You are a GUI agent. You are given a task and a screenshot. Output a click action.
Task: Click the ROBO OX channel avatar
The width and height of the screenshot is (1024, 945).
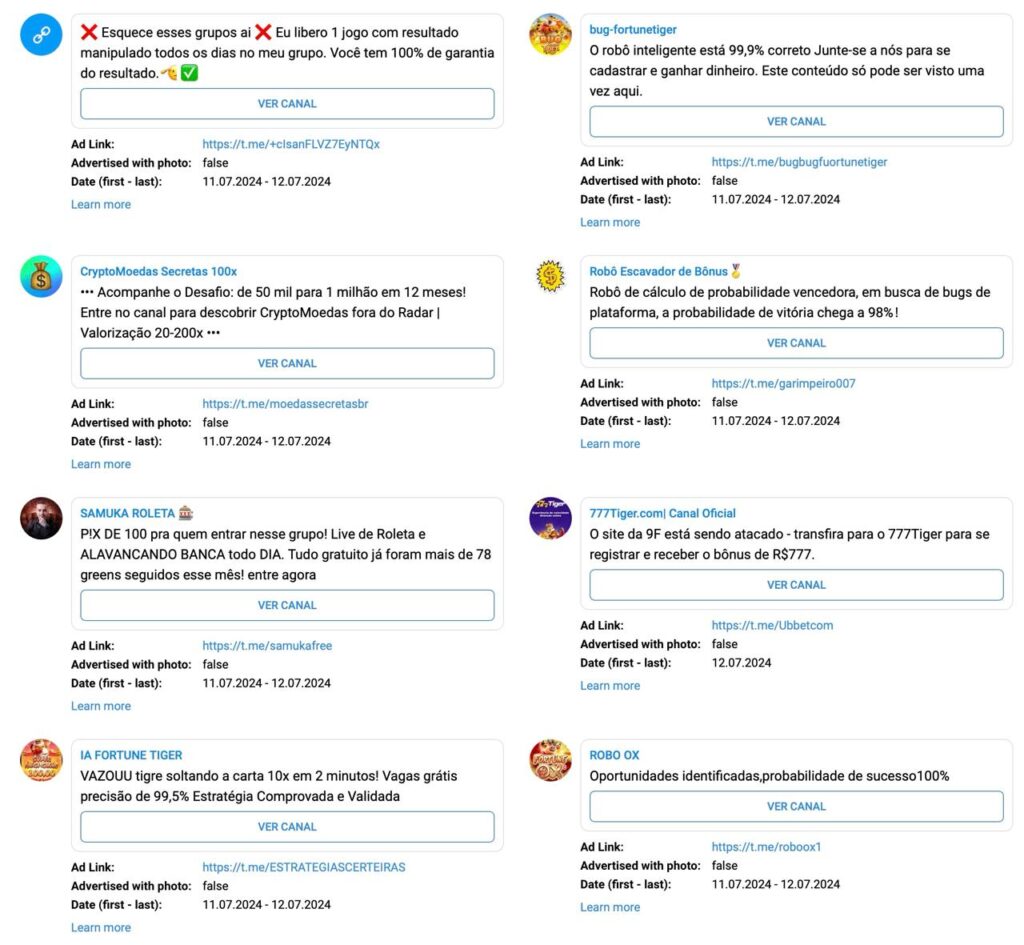click(x=551, y=760)
